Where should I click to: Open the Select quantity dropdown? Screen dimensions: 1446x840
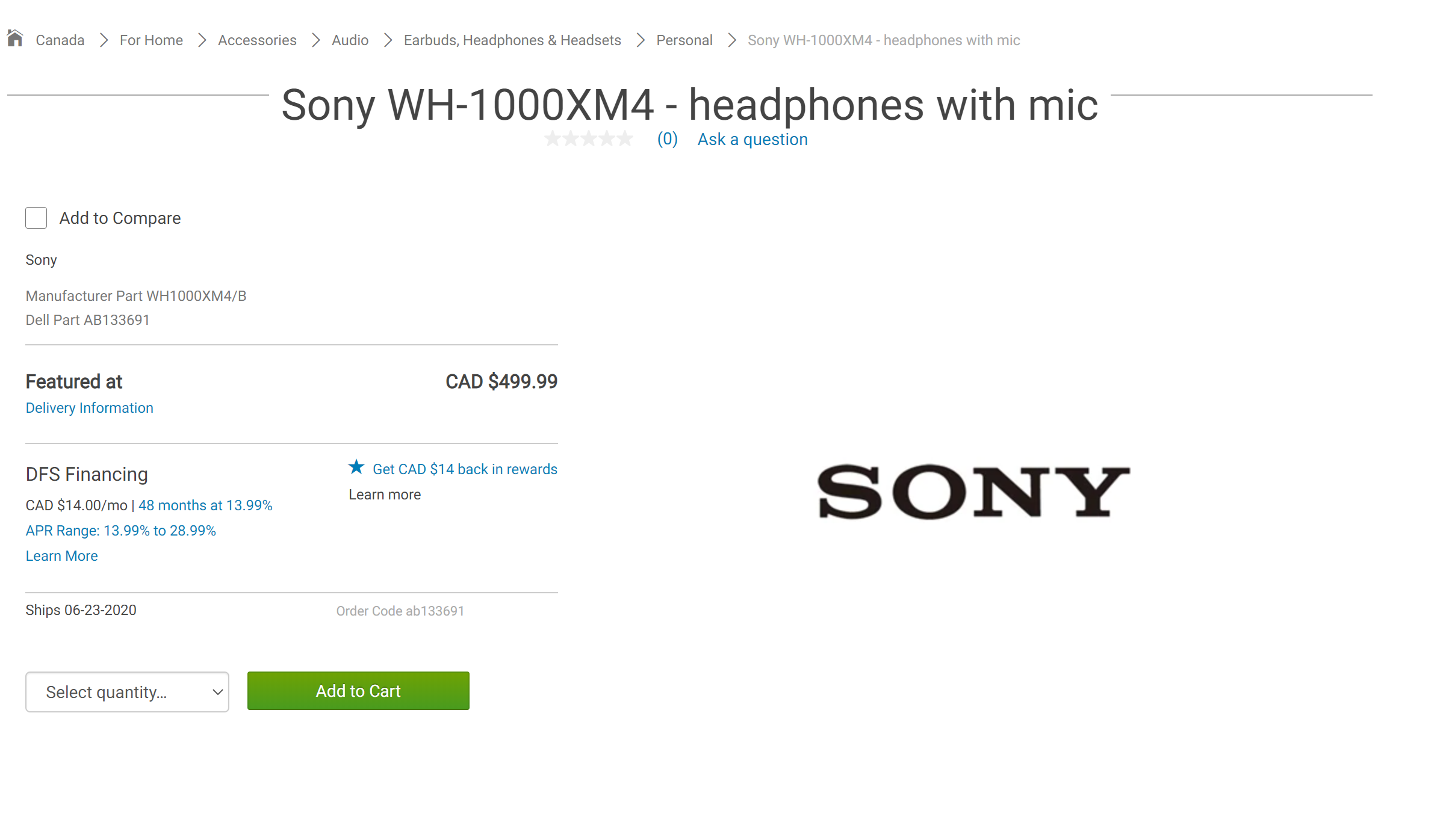[127, 692]
